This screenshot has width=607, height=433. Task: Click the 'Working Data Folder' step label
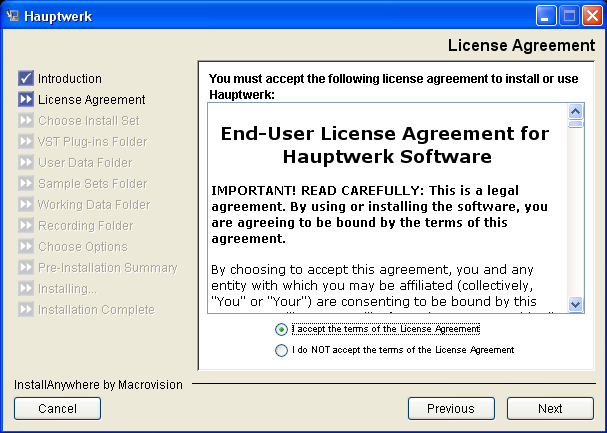point(94,204)
